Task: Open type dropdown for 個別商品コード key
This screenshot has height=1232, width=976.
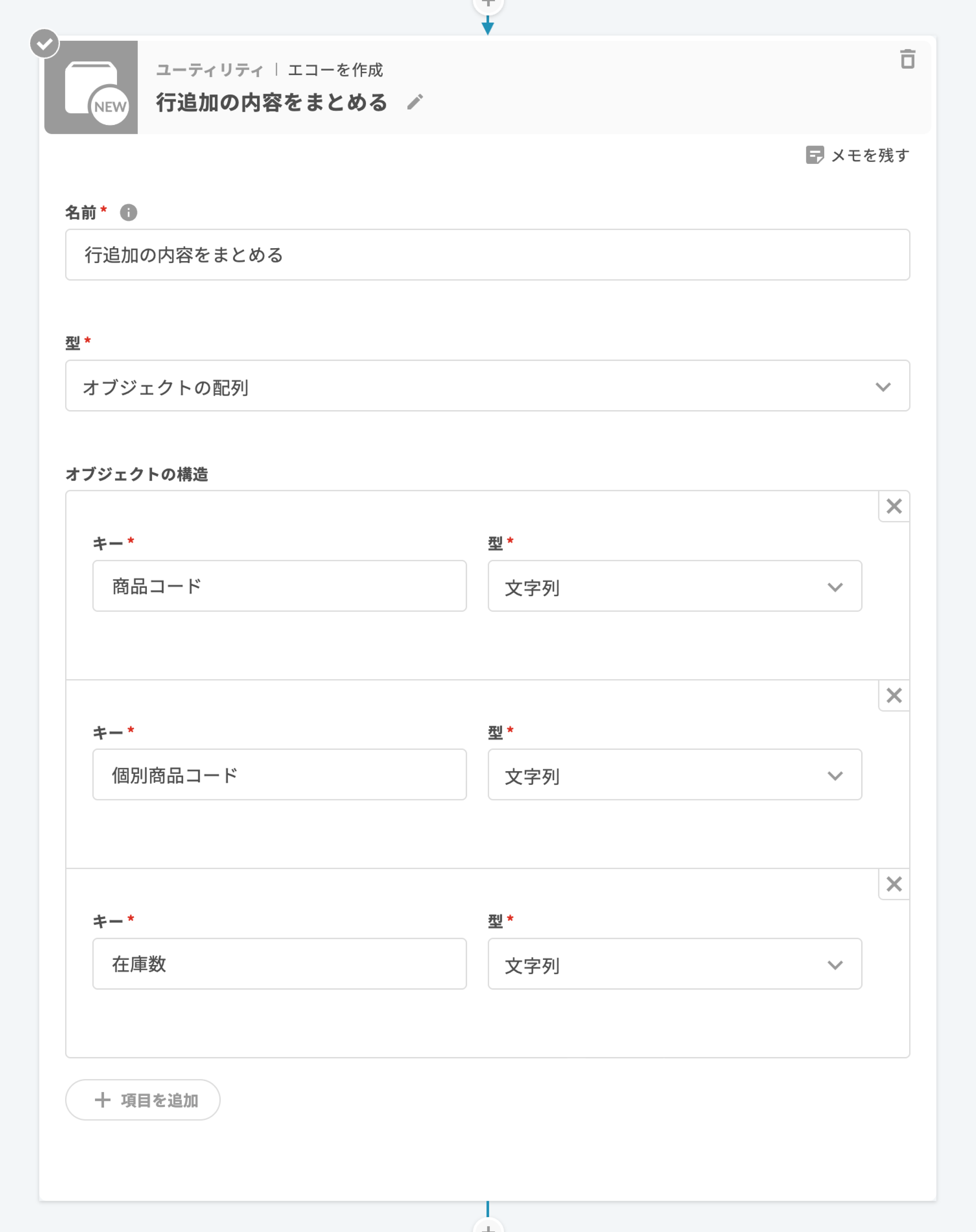Action: tap(674, 775)
